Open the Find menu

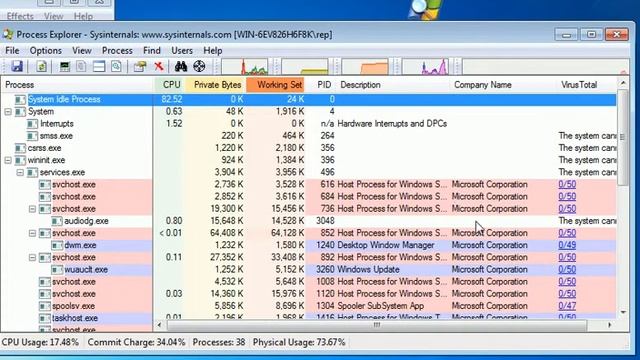152,51
